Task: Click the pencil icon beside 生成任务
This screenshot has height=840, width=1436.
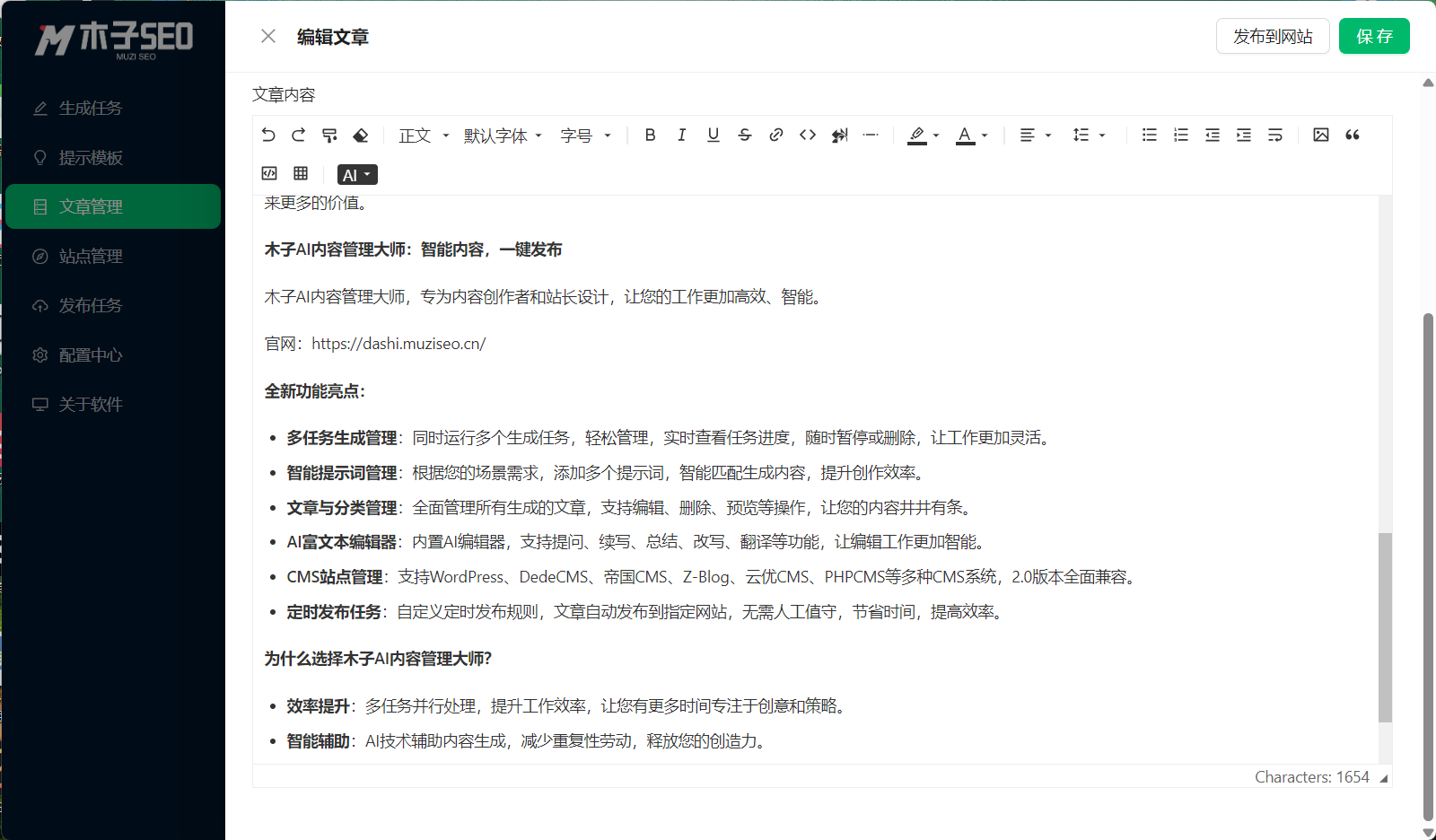Action: [x=40, y=108]
